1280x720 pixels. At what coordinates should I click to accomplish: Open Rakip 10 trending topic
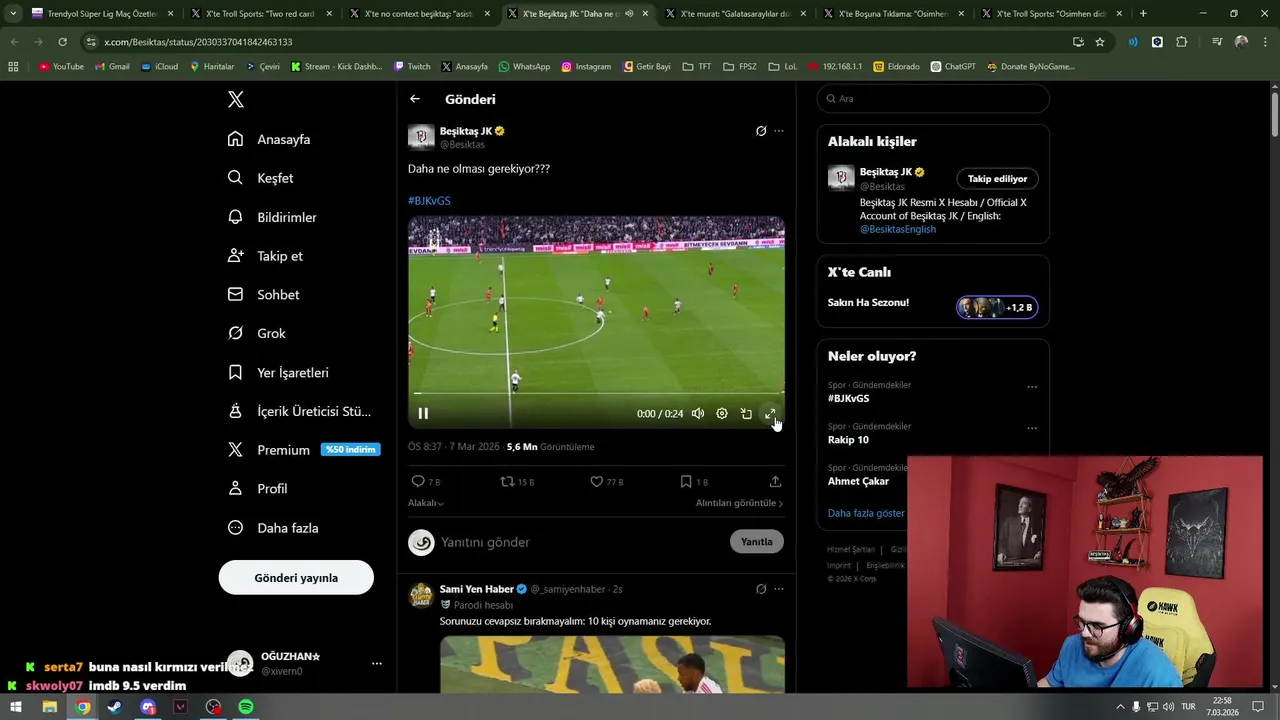pyautogui.click(x=848, y=440)
